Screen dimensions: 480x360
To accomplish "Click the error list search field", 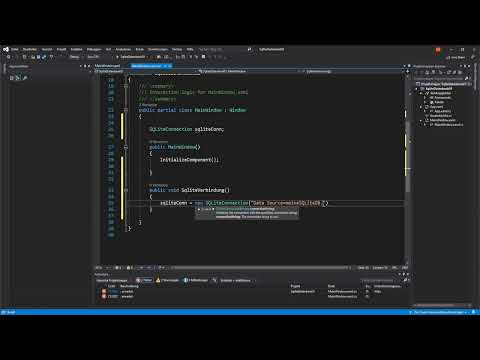I will tap(382, 280).
